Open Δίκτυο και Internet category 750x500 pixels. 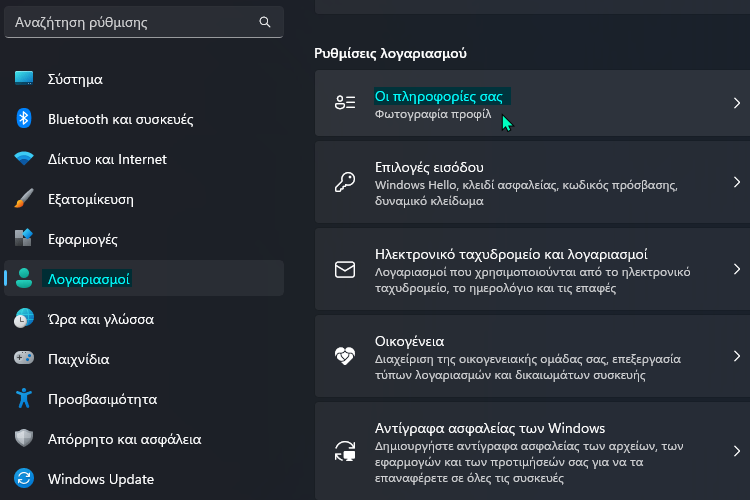[x=144, y=159]
